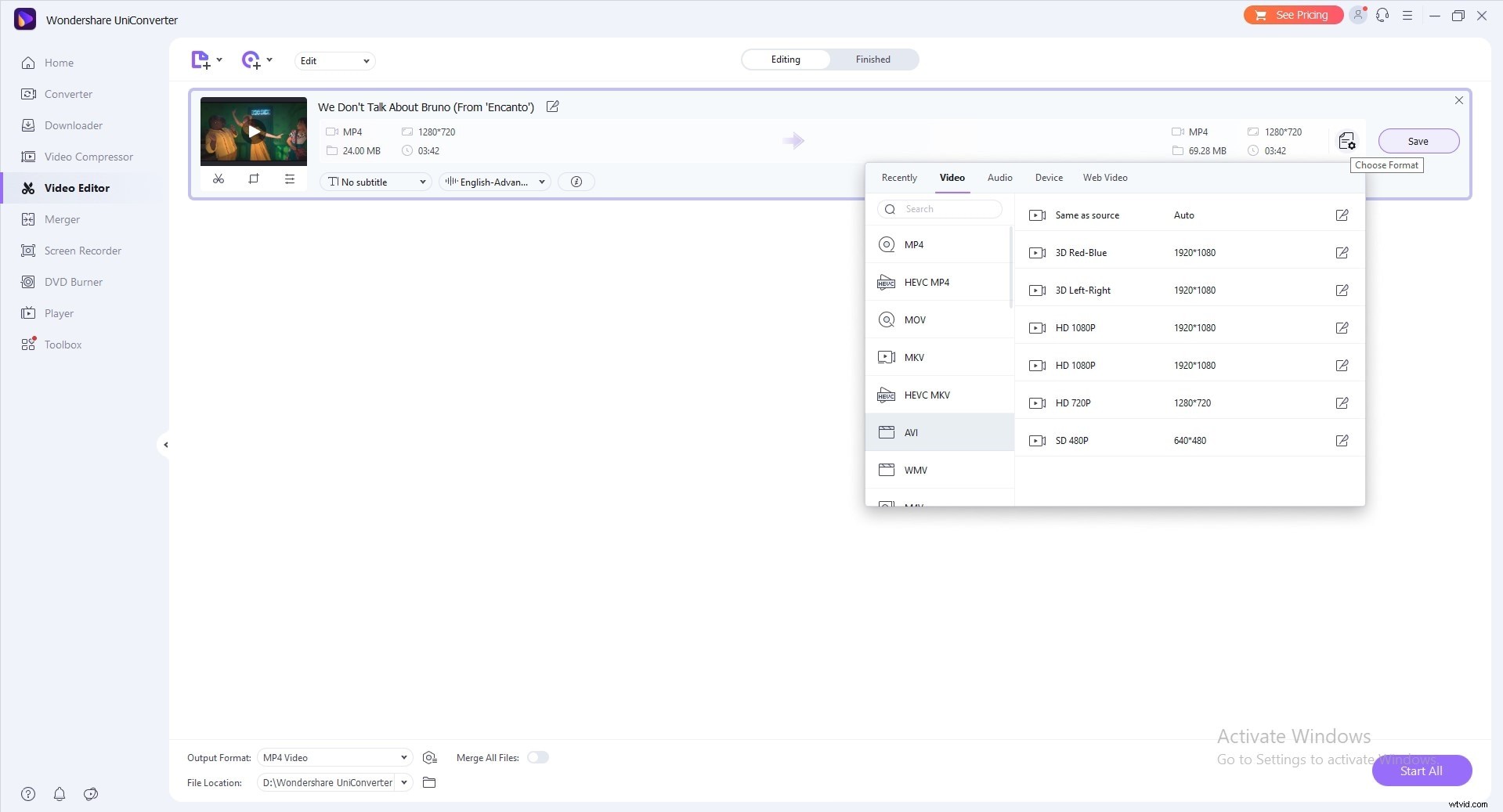
Task: Open the Effect adjustment settings icon
Action: tap(290, 179)
